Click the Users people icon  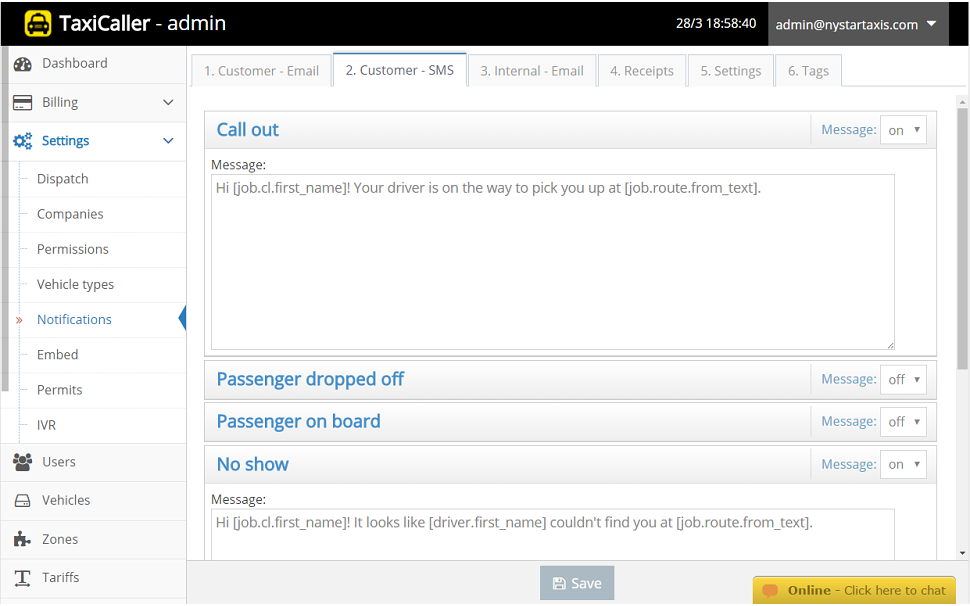(23, 462)
